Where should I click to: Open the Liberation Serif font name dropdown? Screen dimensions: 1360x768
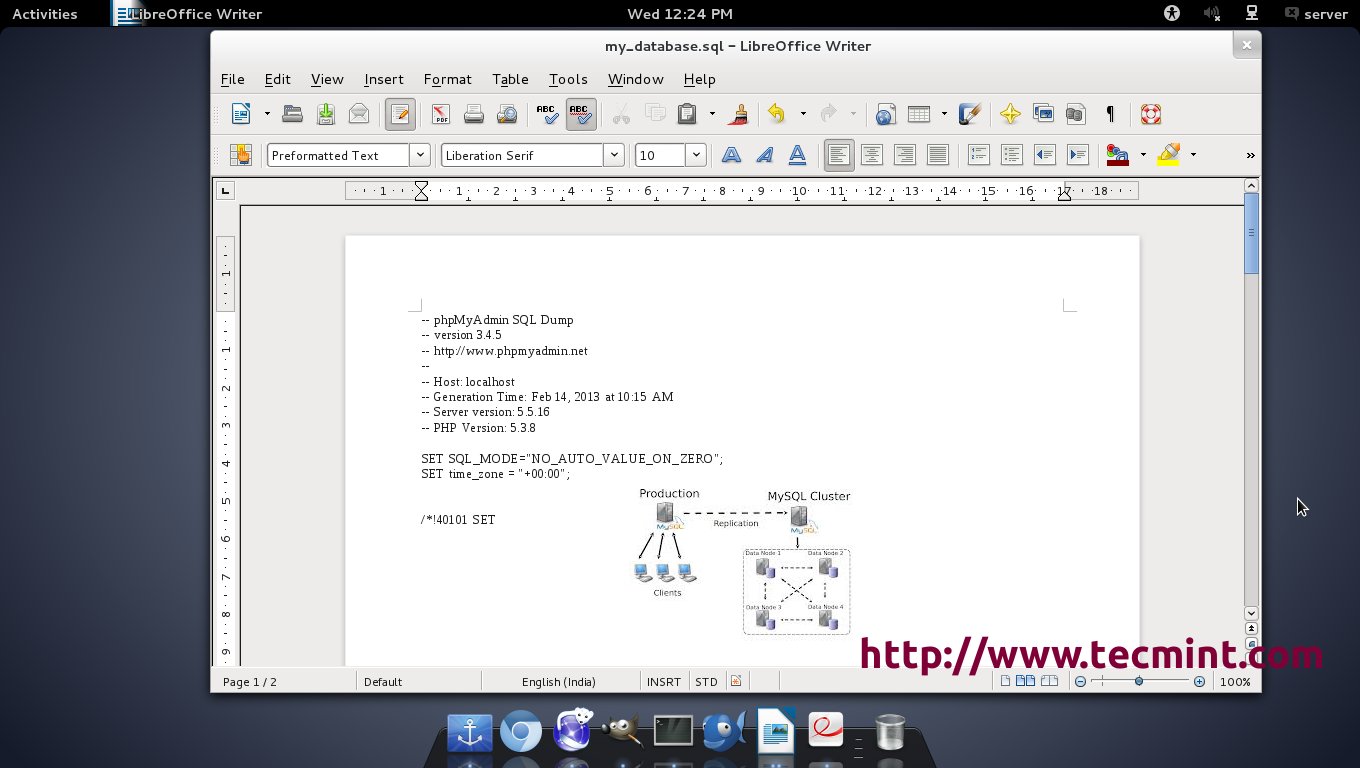(x=614, y=155)
